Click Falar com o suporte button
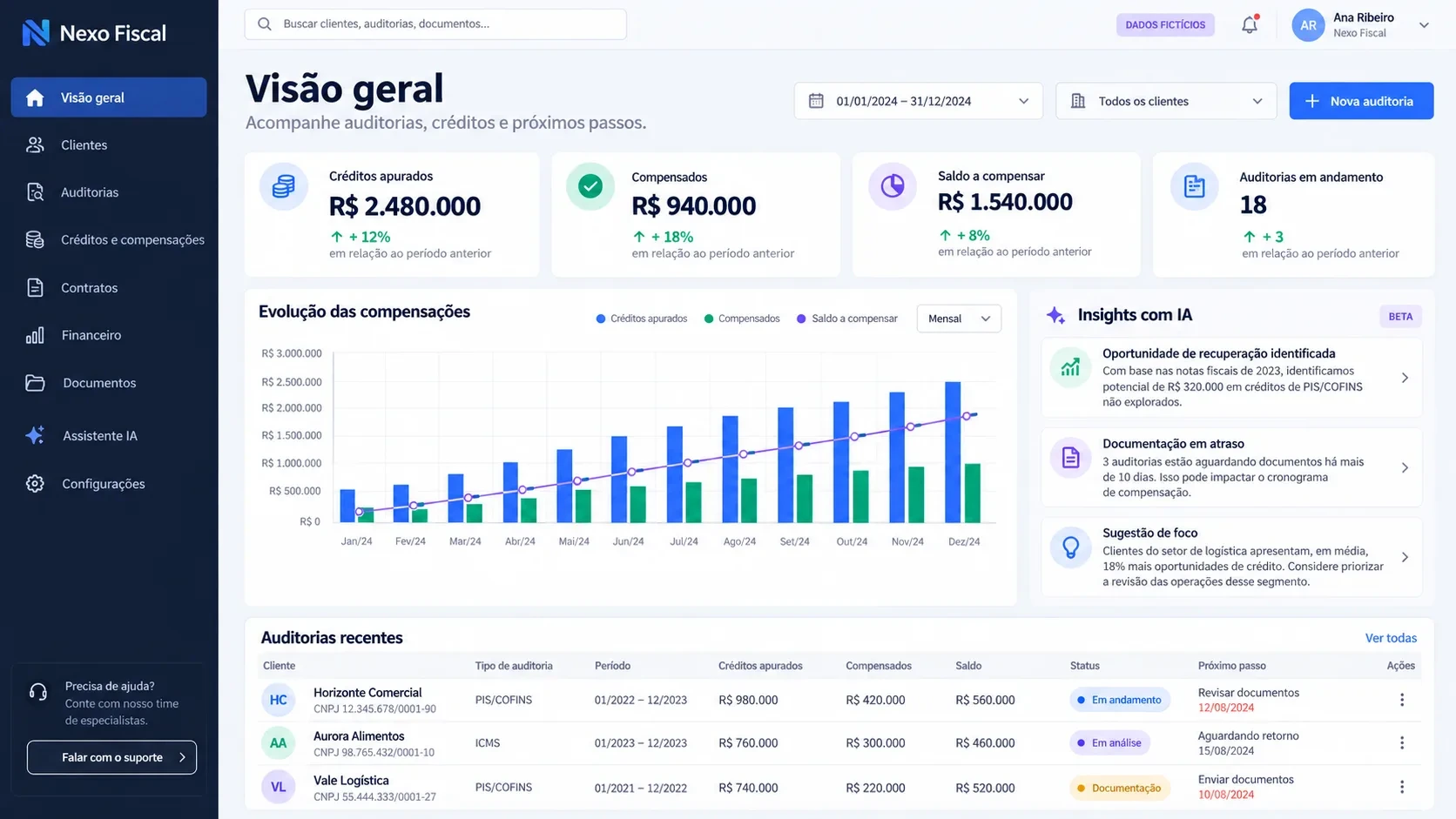Viewport: 1456px width, 819px height. (x=111, y=757)
